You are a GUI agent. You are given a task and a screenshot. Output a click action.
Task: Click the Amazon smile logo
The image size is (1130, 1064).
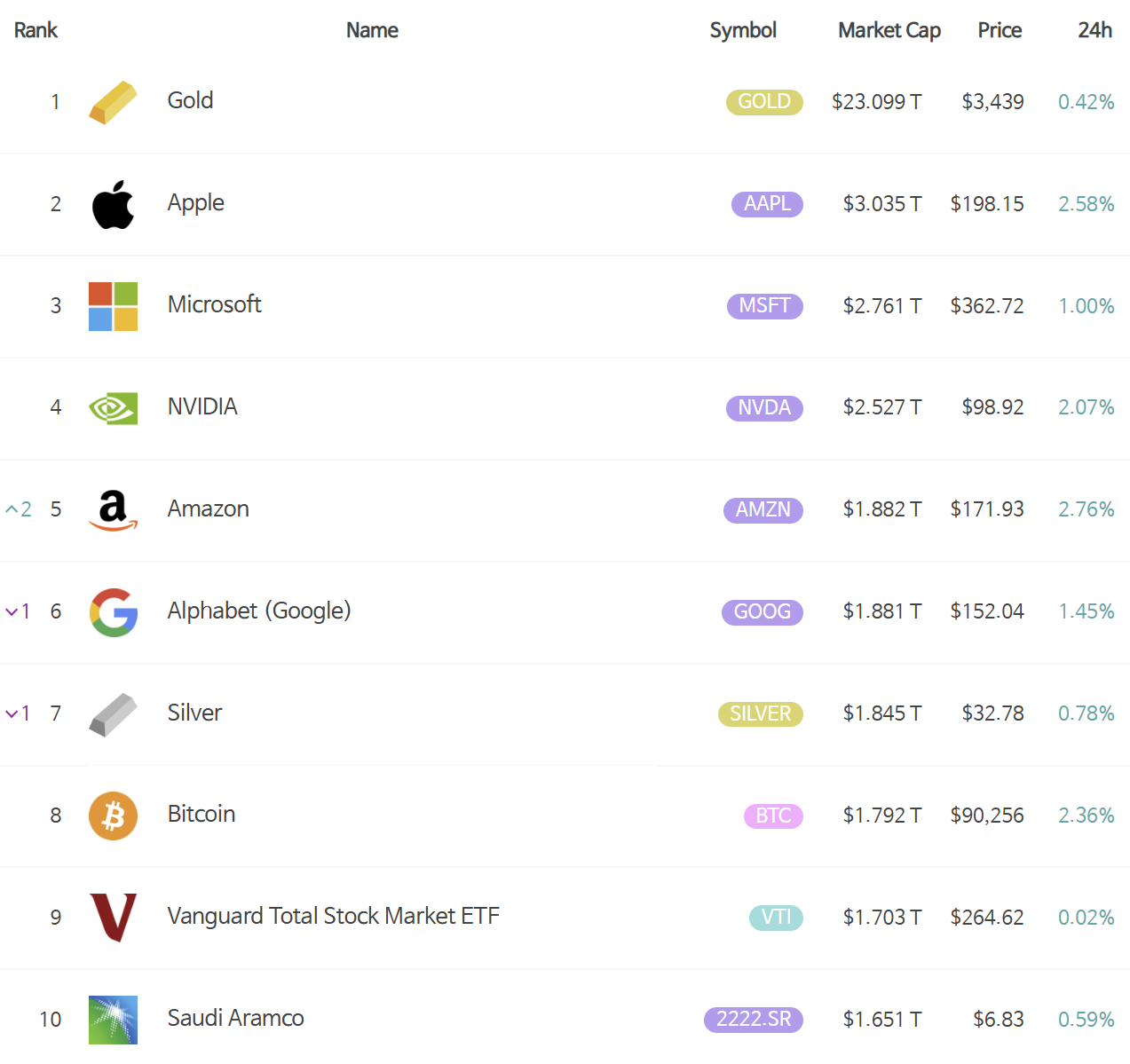pyautogui.click(x=113, y=509)
